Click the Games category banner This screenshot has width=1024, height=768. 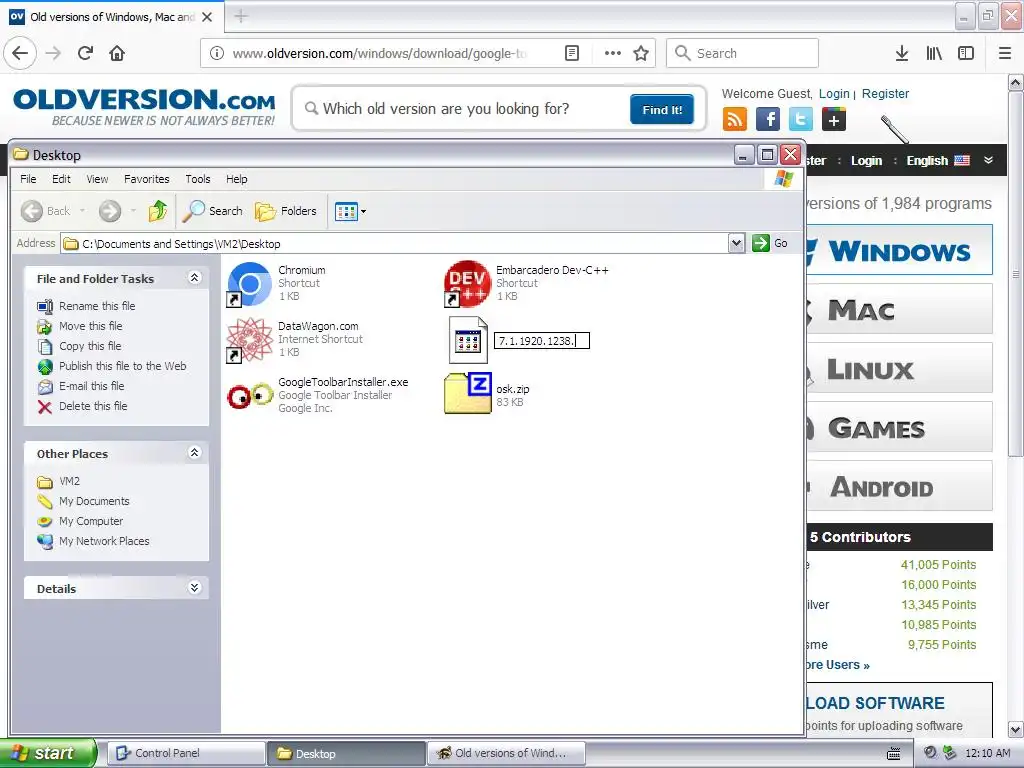(x=899, y=428)
